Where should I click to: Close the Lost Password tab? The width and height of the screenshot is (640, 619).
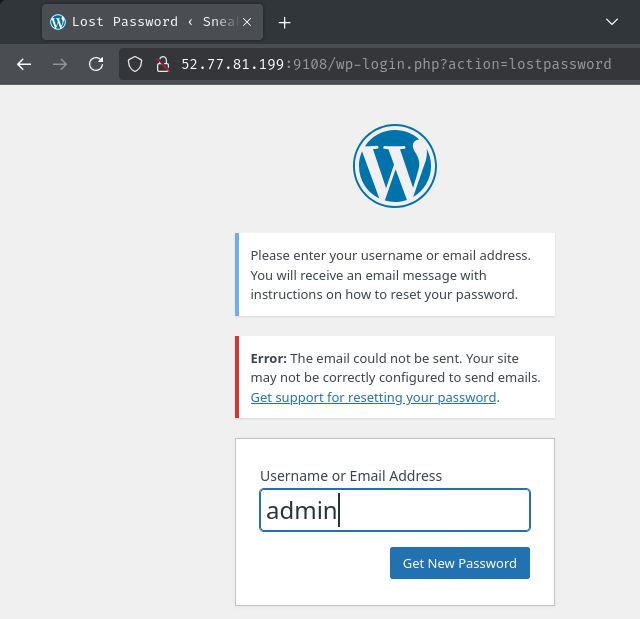[247, 22]
